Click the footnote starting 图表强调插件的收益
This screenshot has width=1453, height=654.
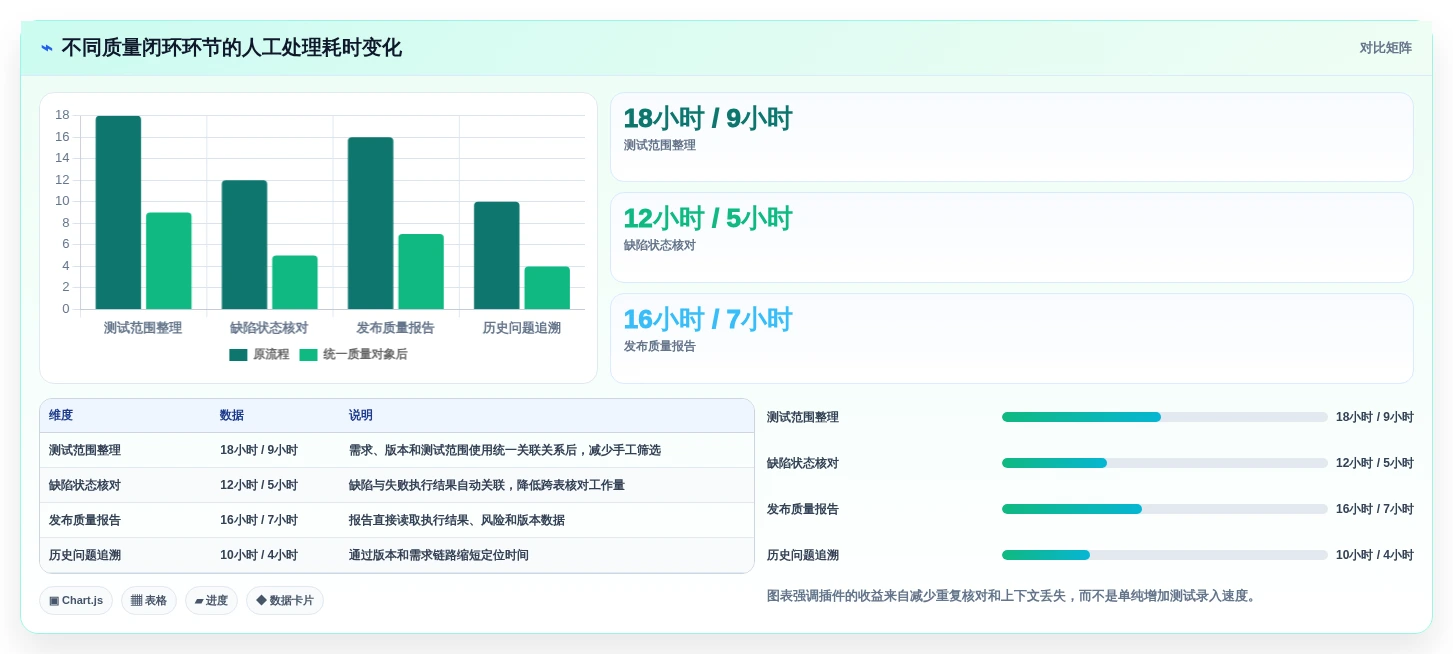tap(1013, 596)
